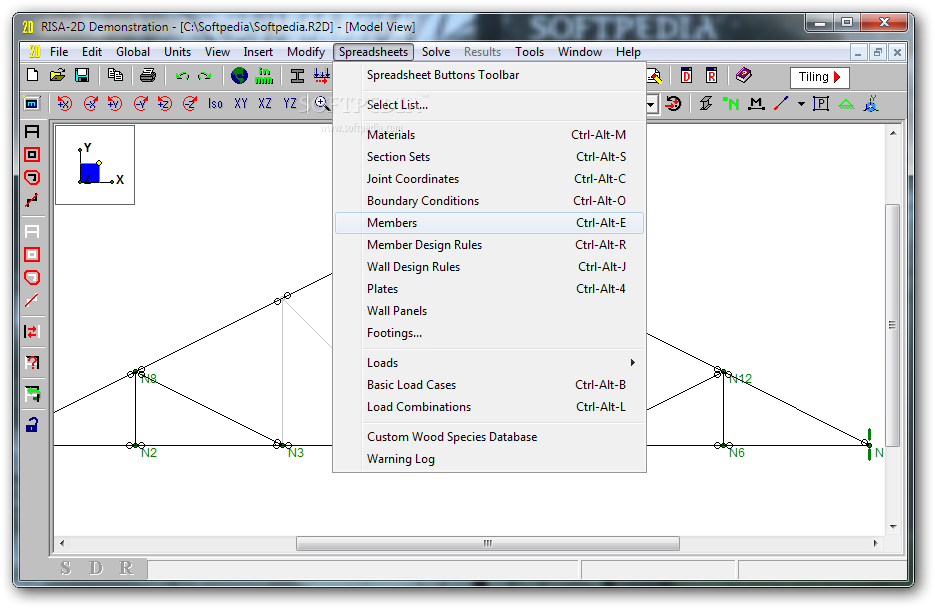This screenshot has height=608, width=935.
Task: Redo action with green arrow
Action: pyautogui.click(x=205, y=76)
